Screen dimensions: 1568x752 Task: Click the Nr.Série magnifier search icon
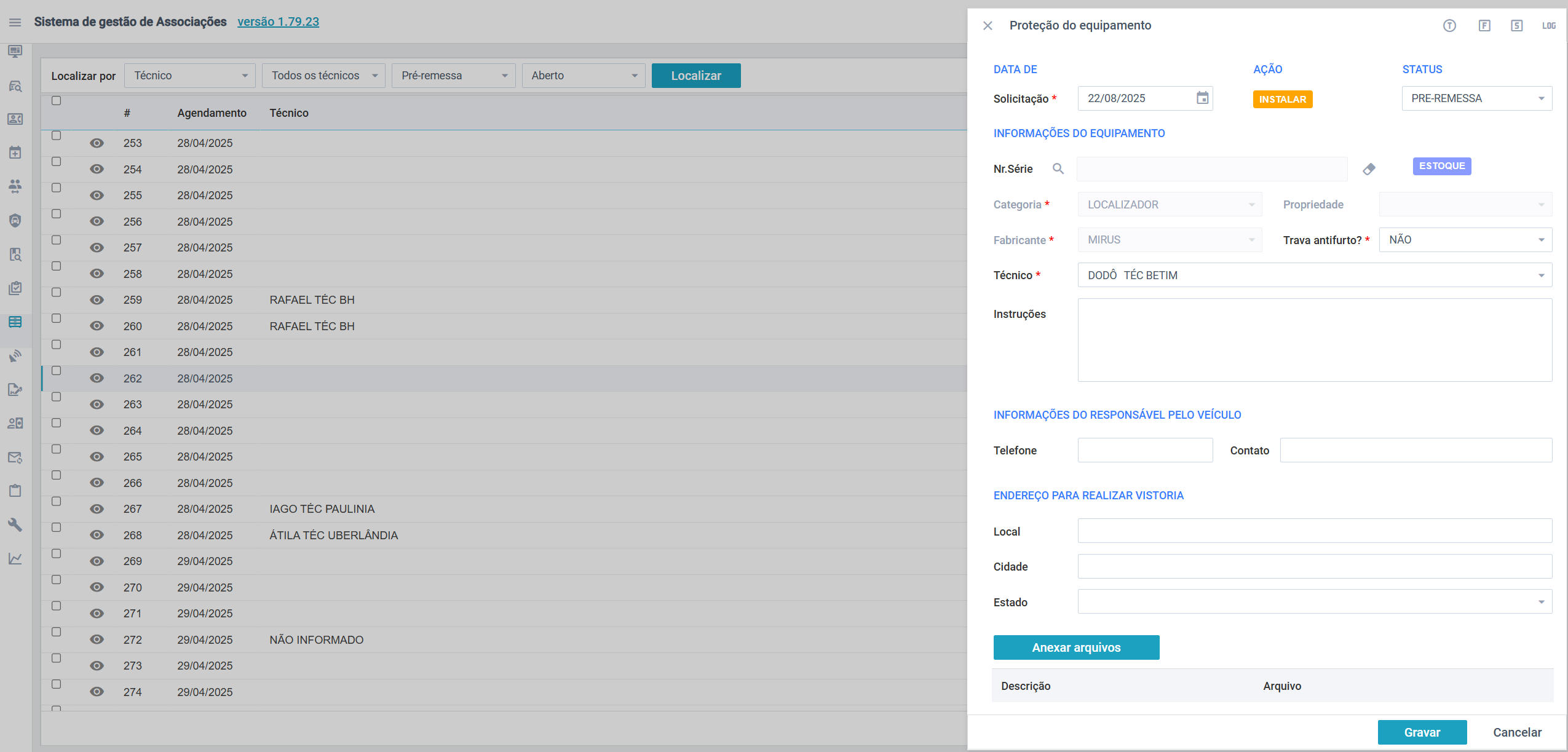point(1058,168)
